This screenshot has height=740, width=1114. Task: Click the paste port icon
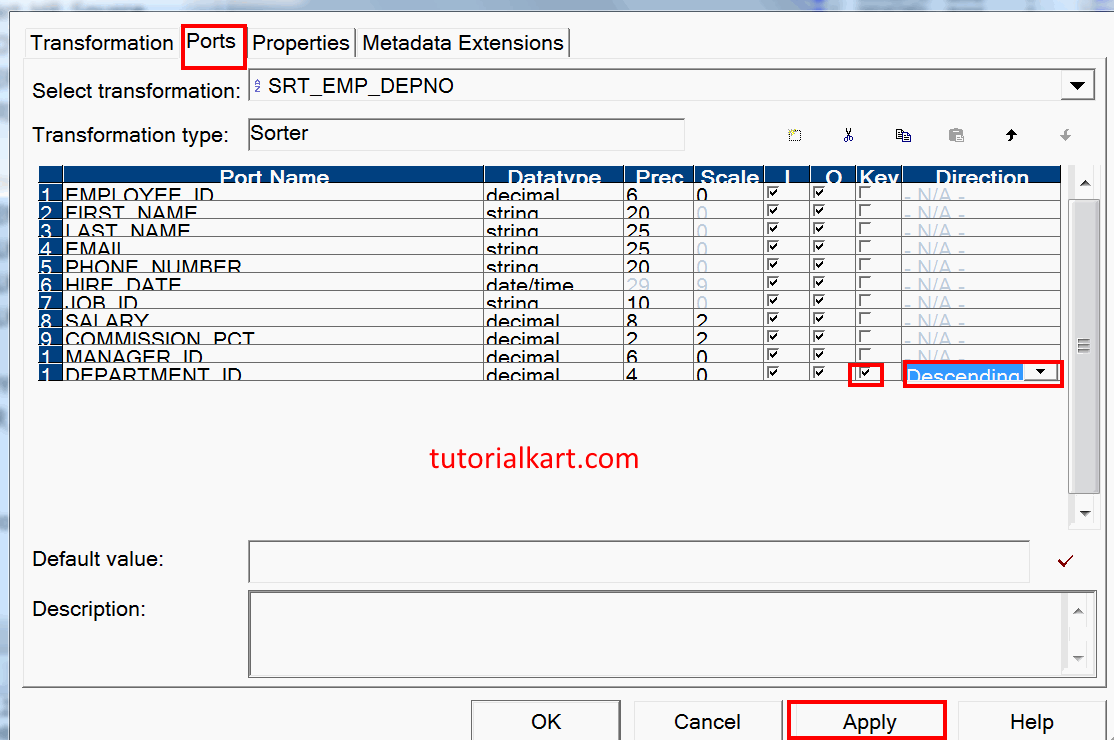[956, 135]
